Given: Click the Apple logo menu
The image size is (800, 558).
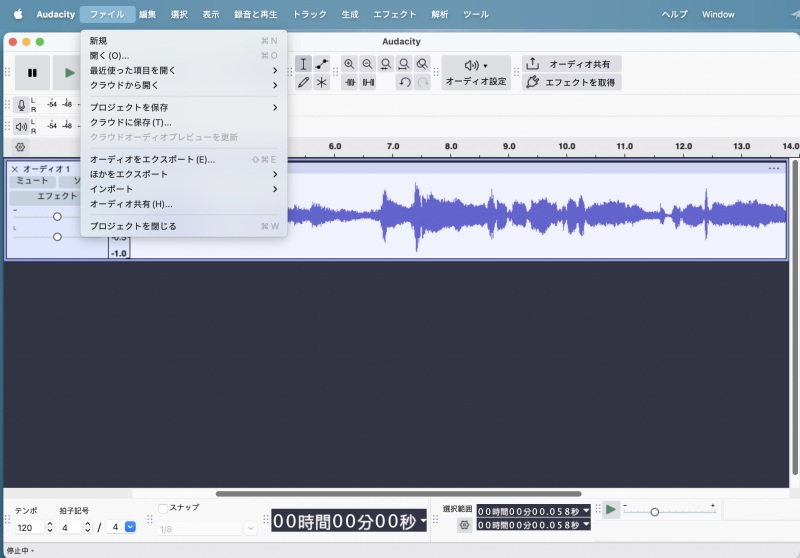Looking at the screenshot, I should point(18,14).
